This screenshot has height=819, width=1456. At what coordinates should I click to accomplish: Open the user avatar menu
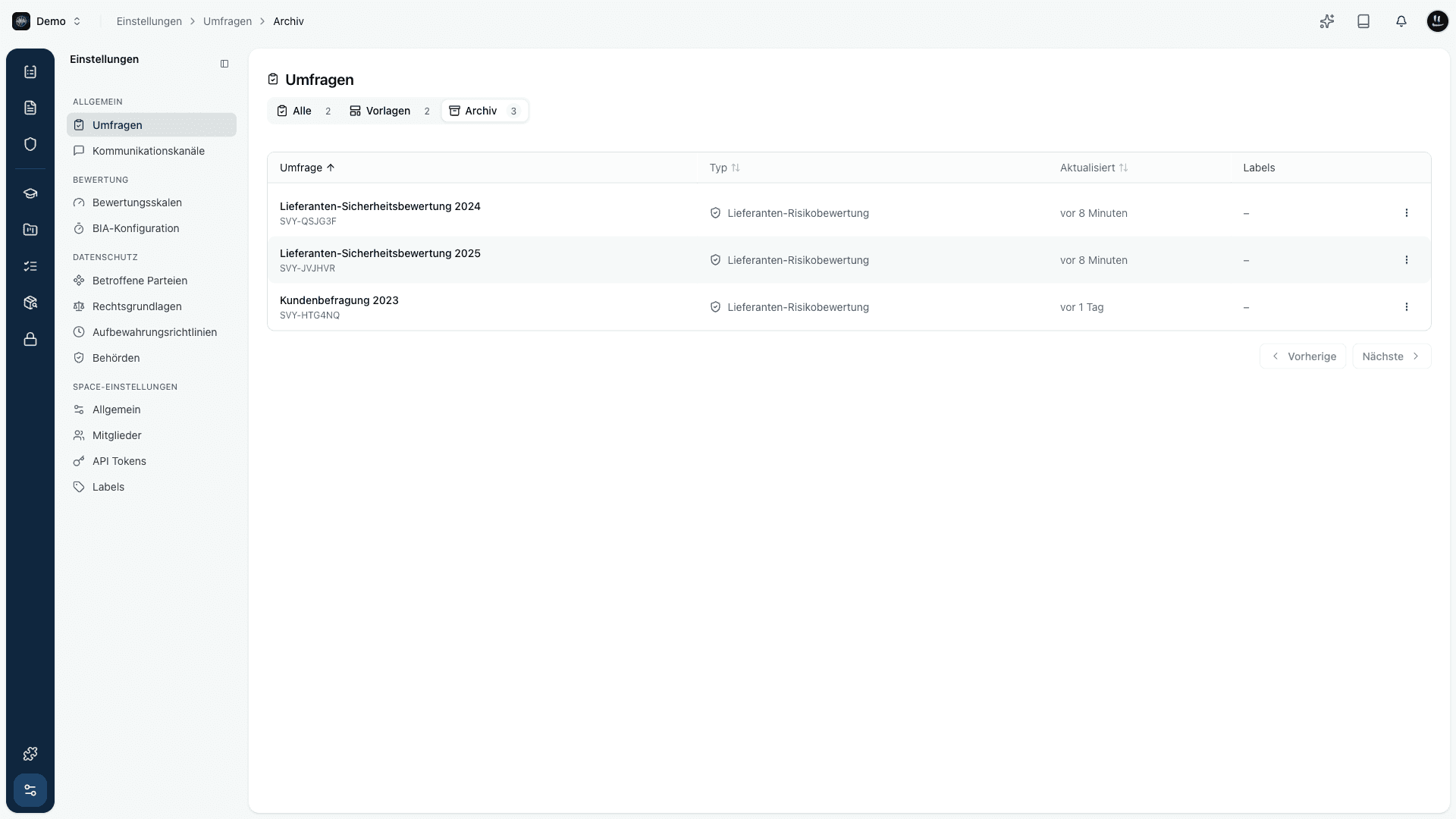tap(1437, 21)
